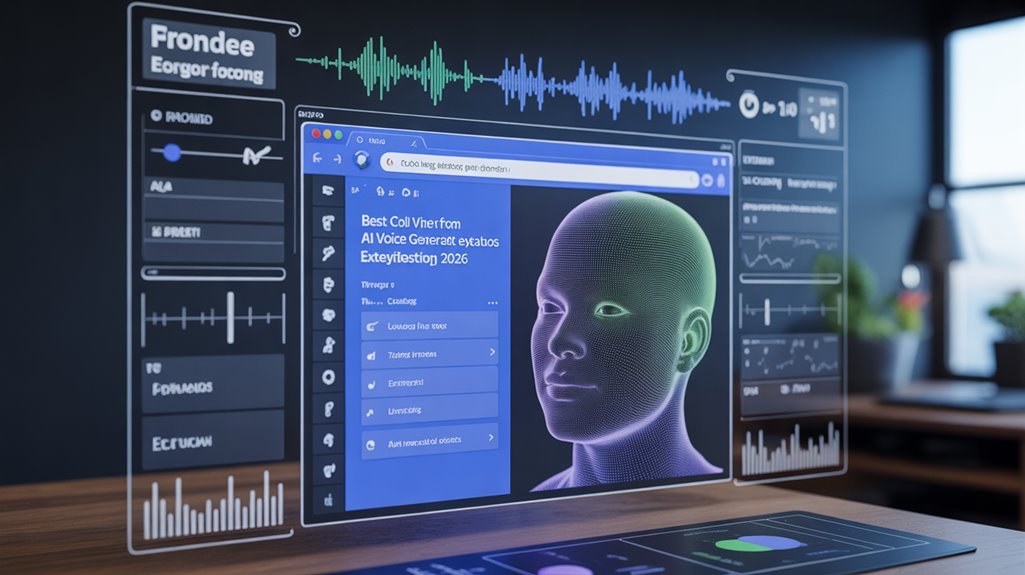This screenshot has width=1025, height=575.
Task: Select the 'Emmerald' list row
Action: click(429, 382)
